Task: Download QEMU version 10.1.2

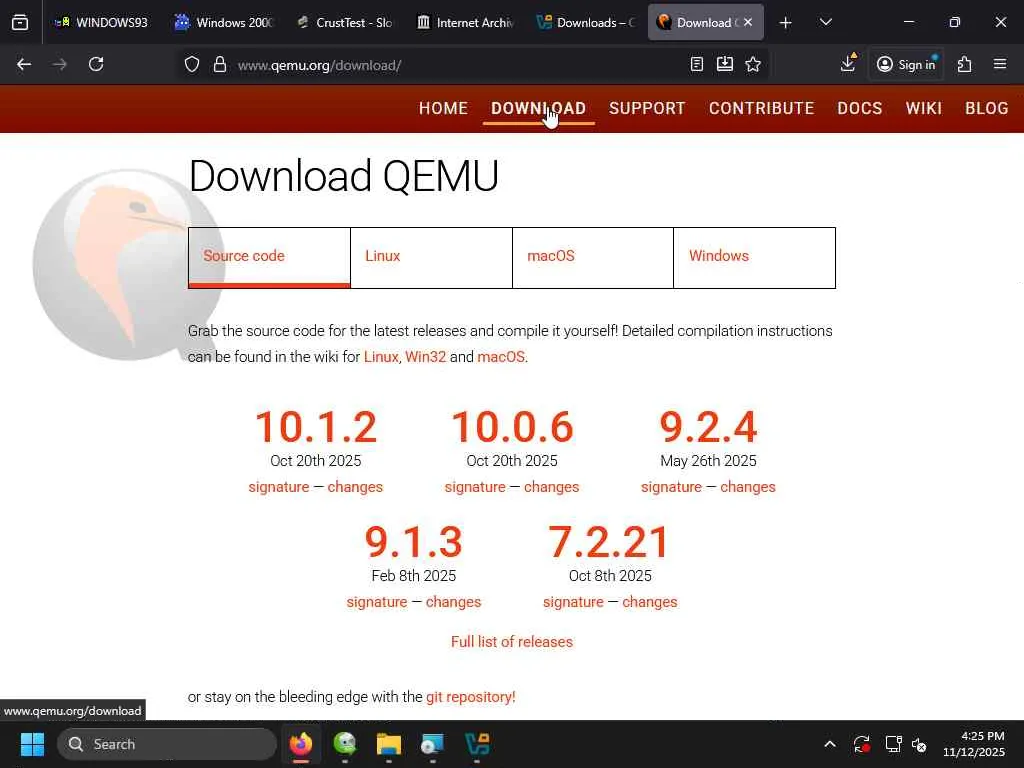Action: tap(316, 427)
